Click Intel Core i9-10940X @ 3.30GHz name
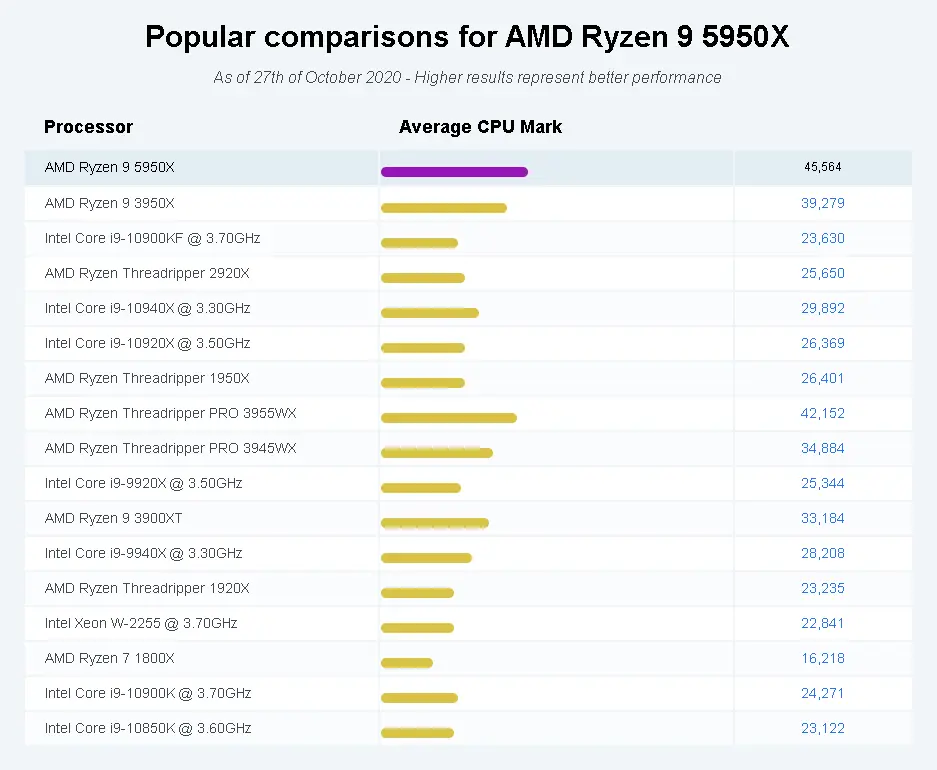Viewport: 937px width, 770px height. 147,308
